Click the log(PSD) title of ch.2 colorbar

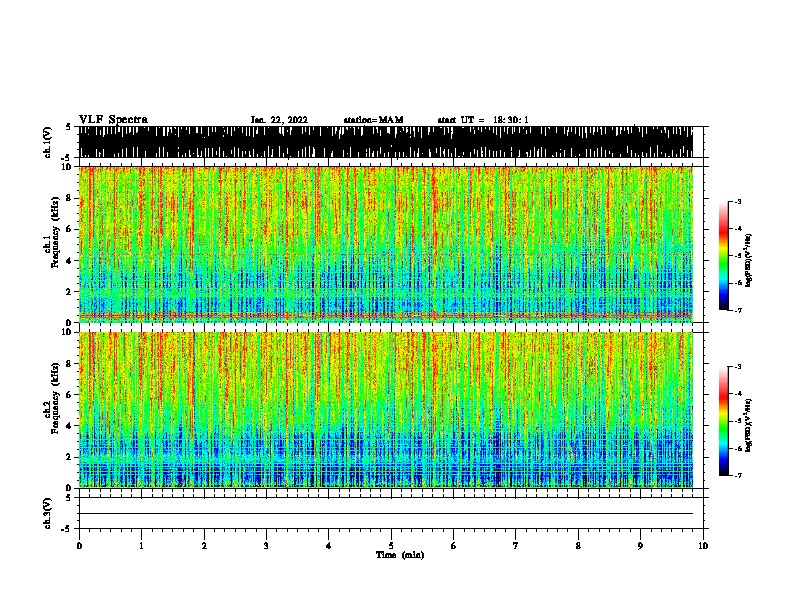(749, 425)
